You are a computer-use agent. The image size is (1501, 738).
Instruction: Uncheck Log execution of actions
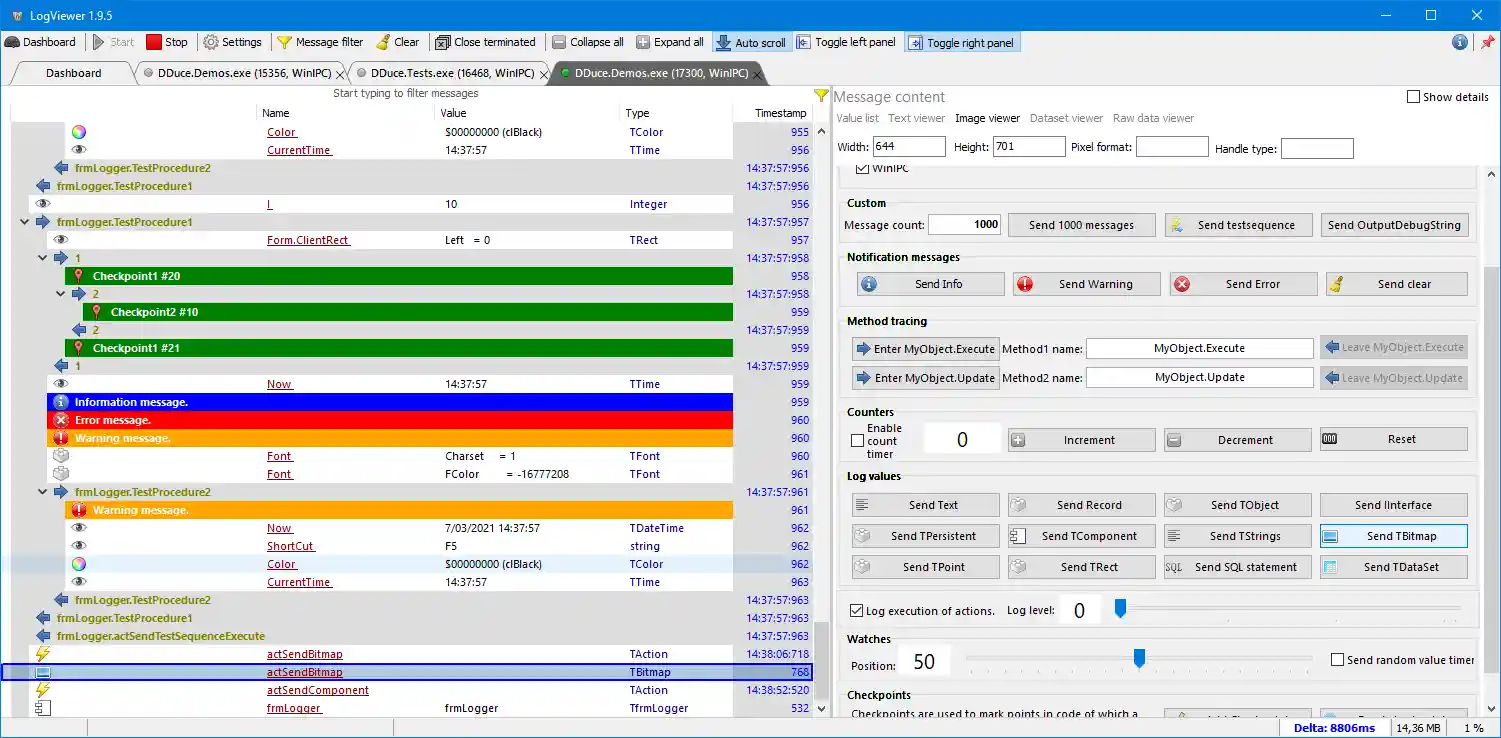857,610
